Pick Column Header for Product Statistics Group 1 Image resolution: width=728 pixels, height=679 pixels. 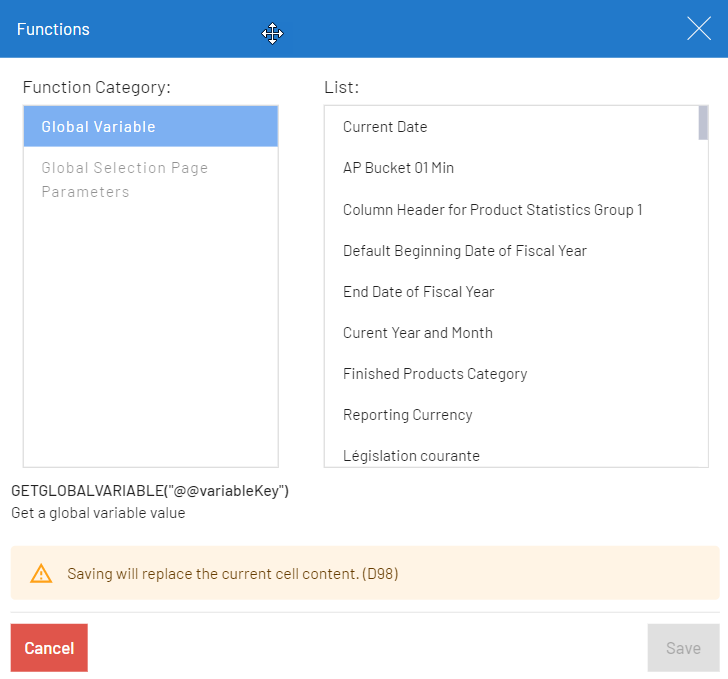(492, 210)
